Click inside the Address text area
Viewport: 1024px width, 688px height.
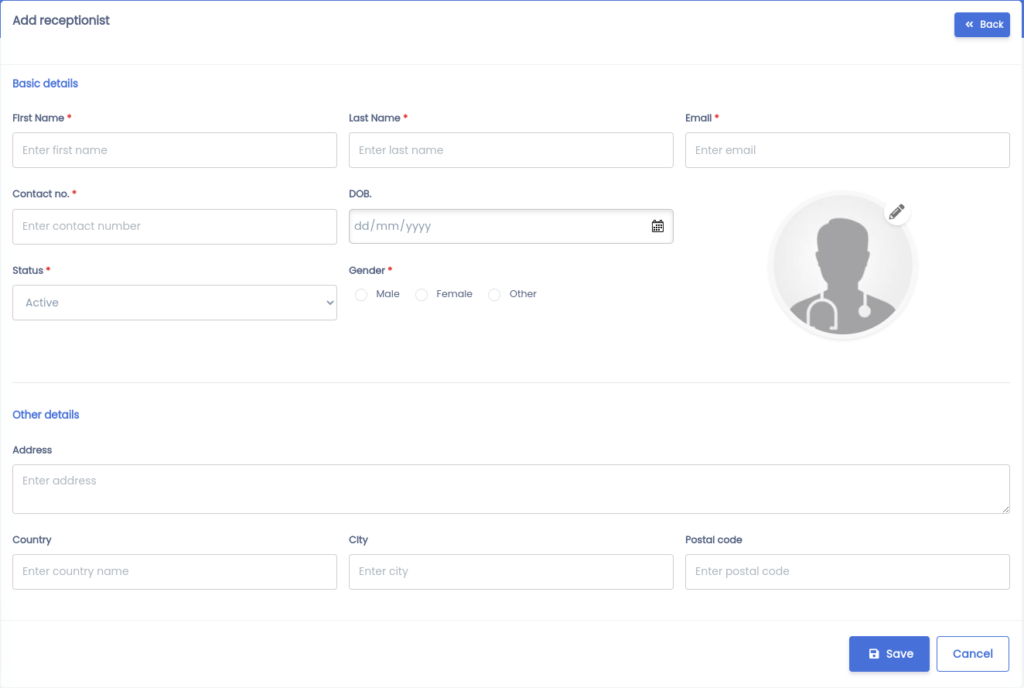click(511, 489)
